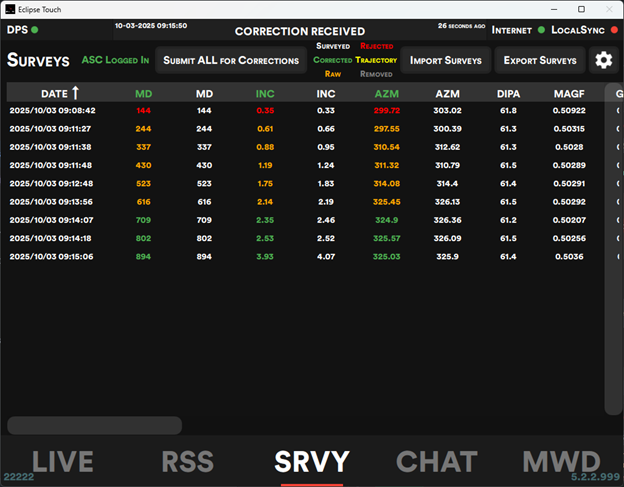Sort by the green AZM column header

(x=386, y=93)
